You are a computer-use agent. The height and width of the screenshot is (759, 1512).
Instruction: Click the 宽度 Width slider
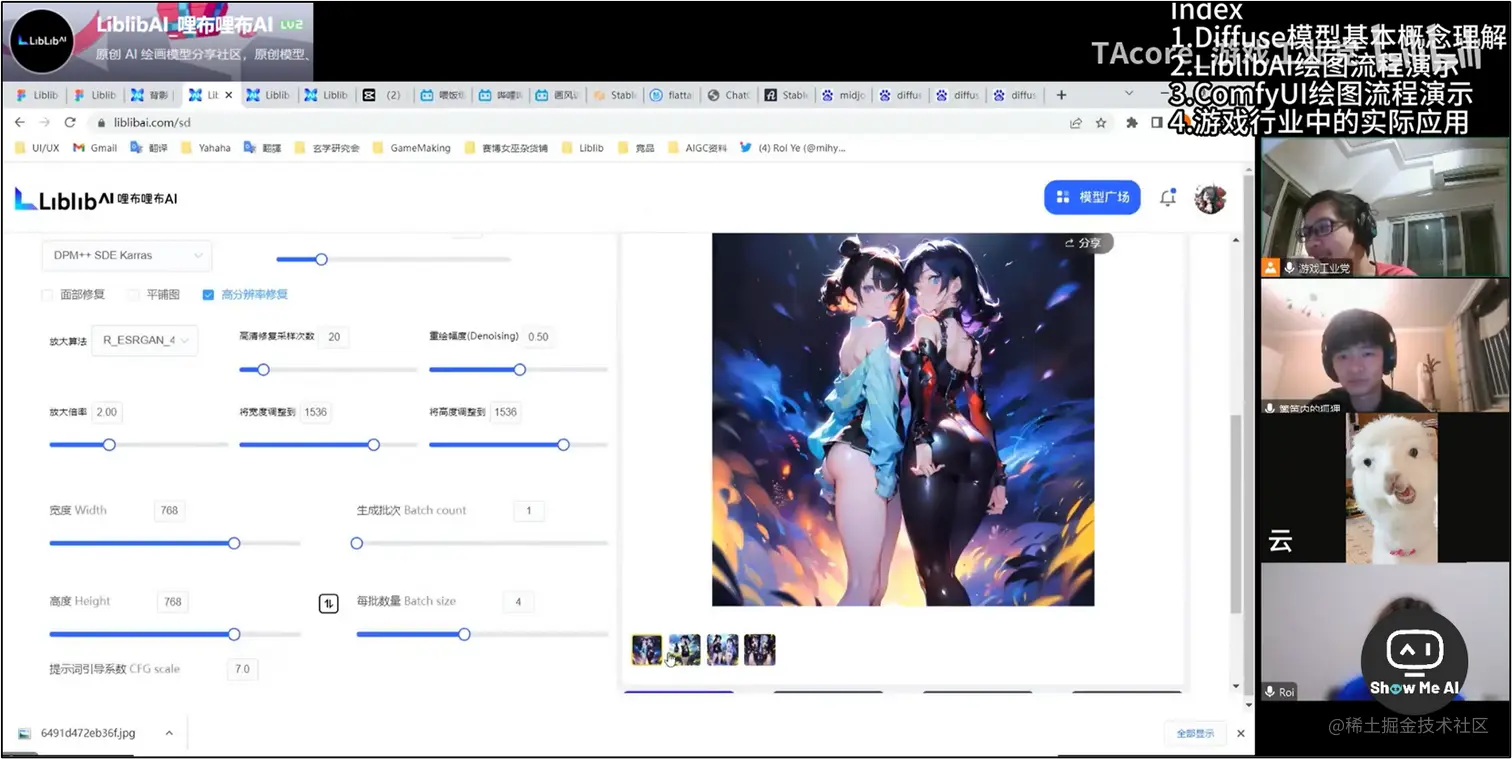[175, 544]
